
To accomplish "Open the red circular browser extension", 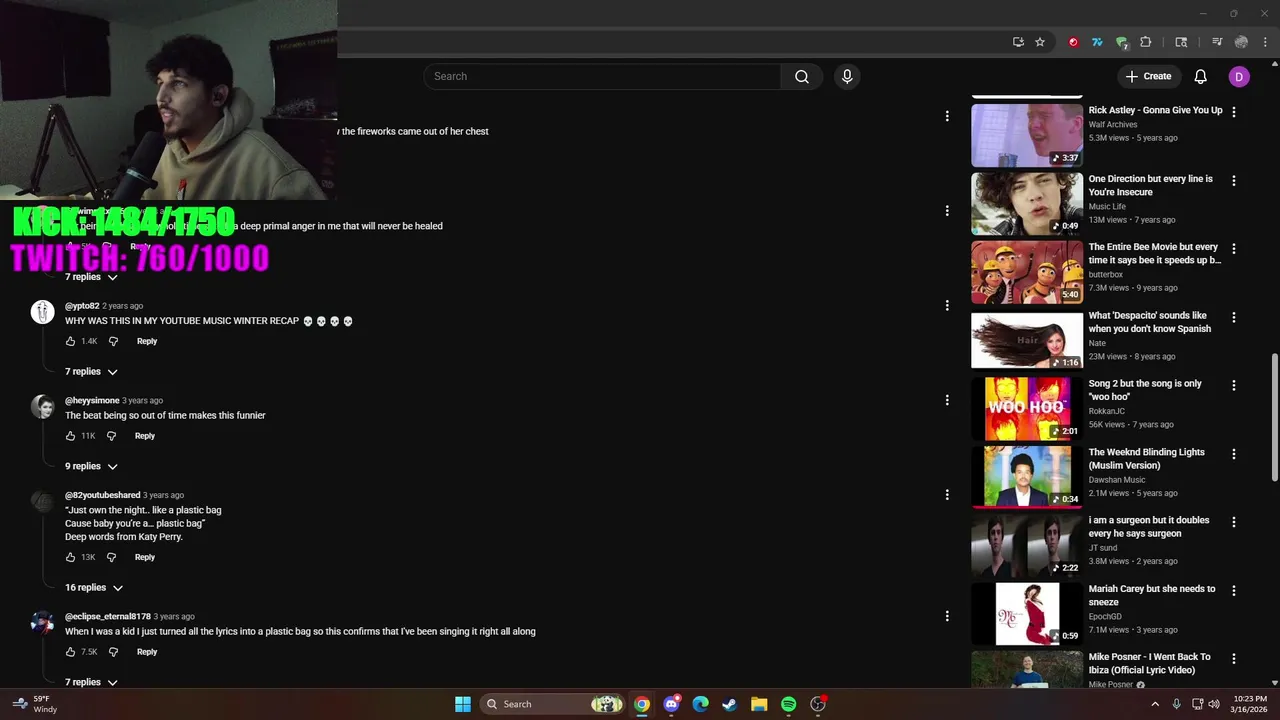I will 1073,42.
